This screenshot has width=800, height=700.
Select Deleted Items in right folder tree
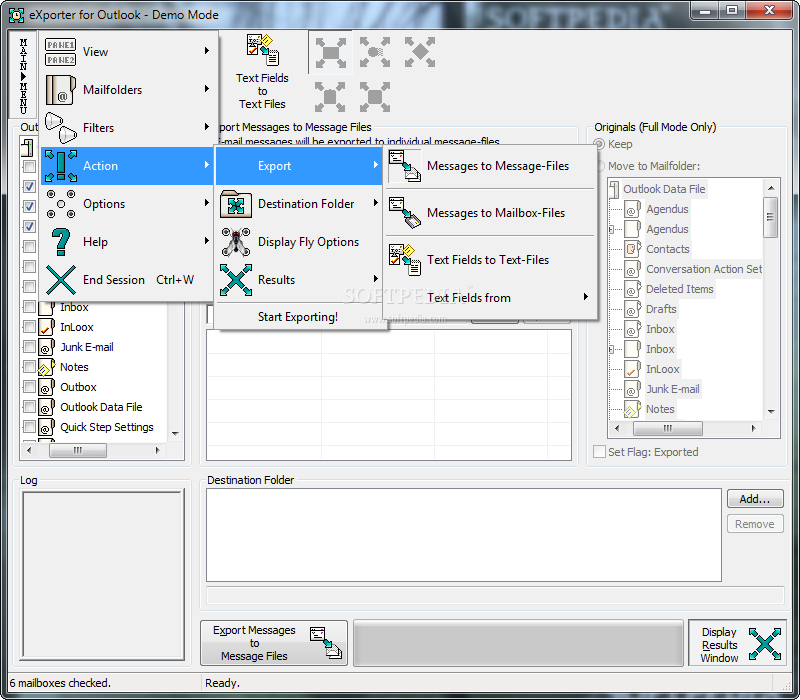click(680, 289)
